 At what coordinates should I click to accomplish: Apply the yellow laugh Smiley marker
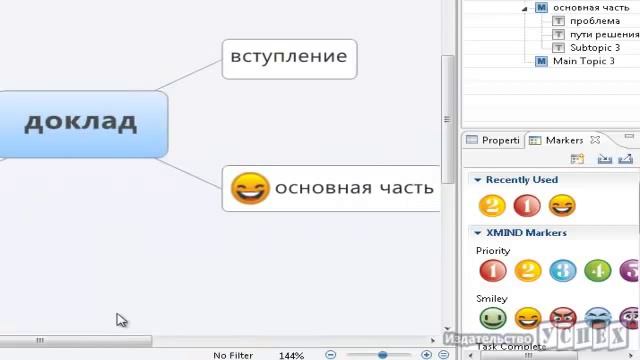point(528,318)
